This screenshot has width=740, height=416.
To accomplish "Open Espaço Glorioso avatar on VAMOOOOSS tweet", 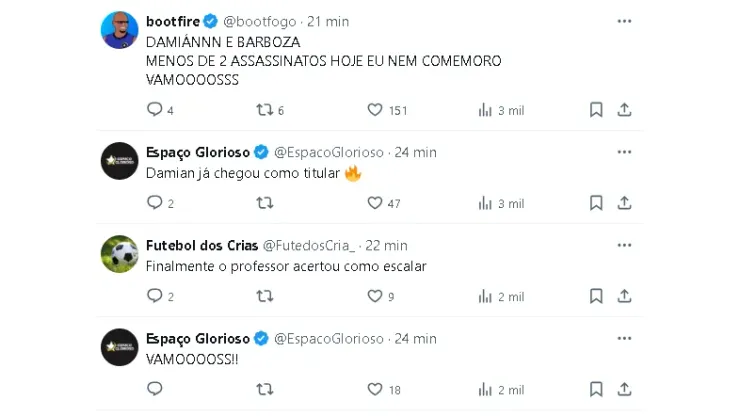I will click(120, 347).
